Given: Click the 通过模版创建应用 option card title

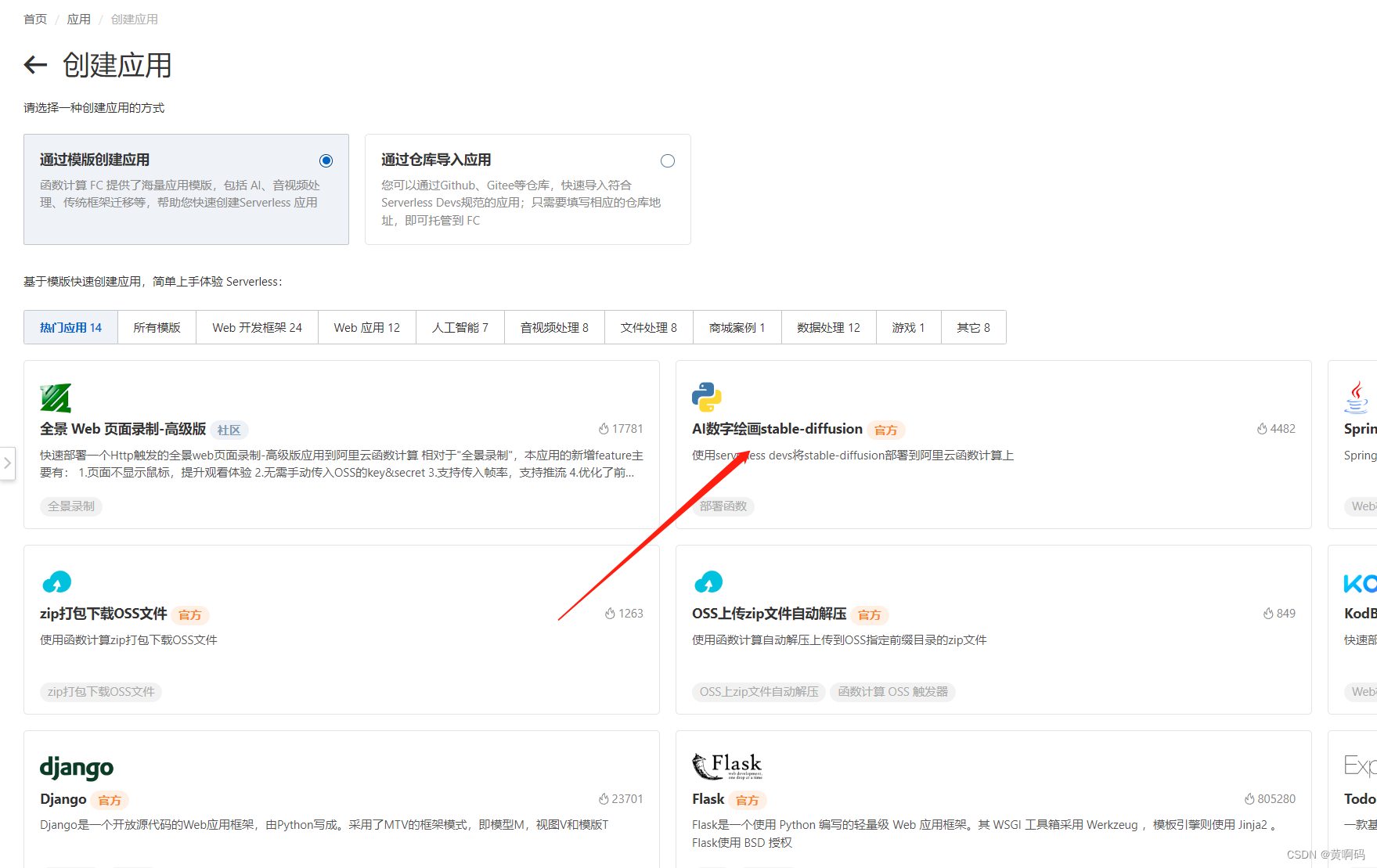Looking at the screenshot, I should tap(95, 160).
